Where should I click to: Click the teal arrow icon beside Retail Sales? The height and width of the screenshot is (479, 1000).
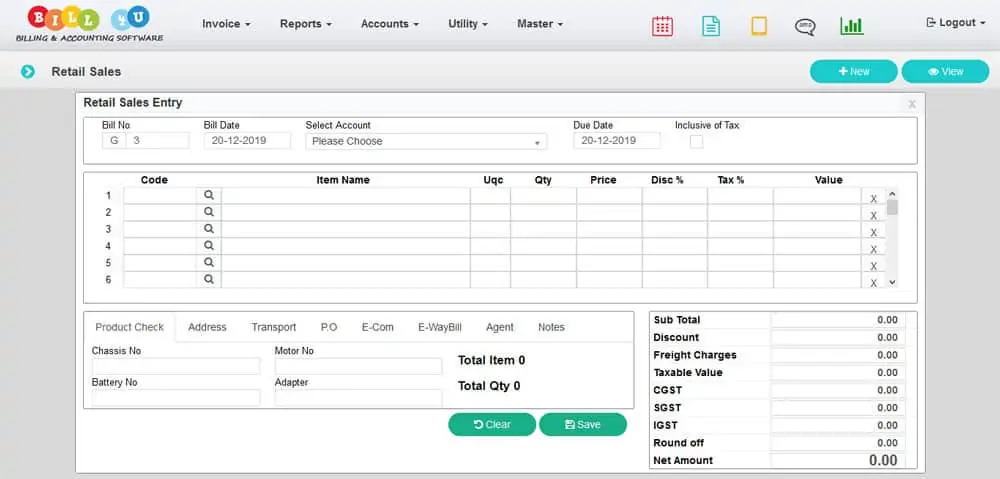click(x=27, y=71)
